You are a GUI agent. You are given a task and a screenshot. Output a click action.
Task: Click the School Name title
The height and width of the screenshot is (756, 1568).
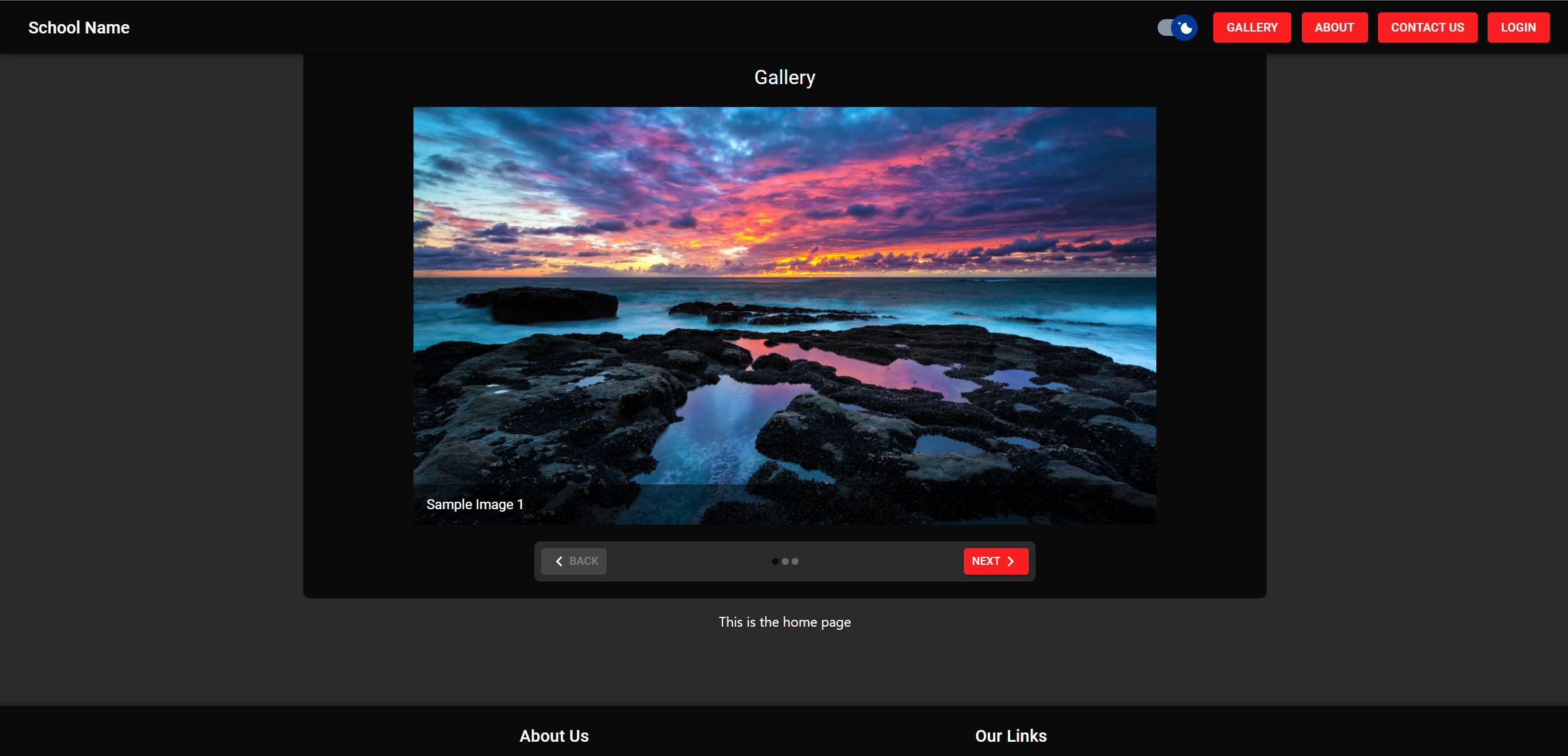tap(79, 28)
